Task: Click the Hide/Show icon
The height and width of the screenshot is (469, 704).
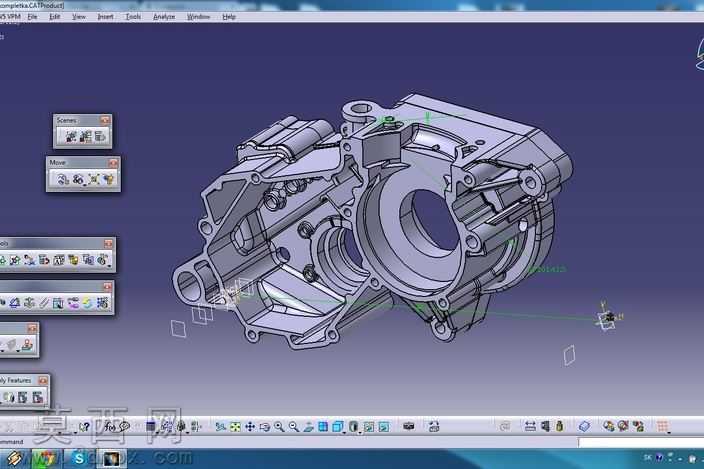Action: click(369, 427)
